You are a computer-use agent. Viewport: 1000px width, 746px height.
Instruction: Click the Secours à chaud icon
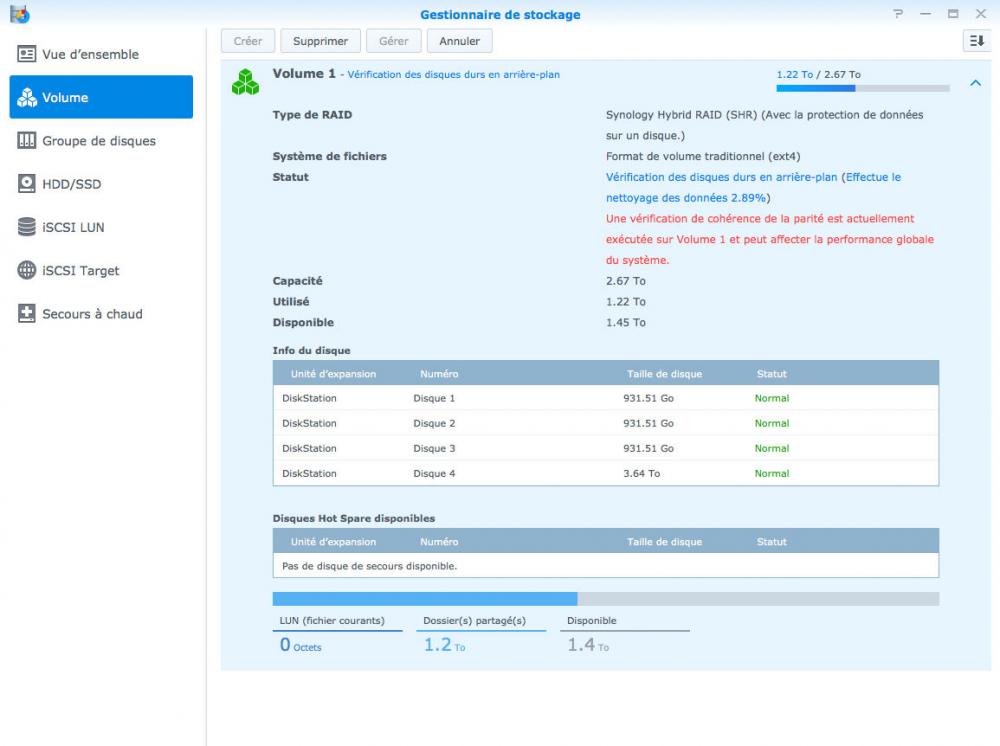coord(27,314)
